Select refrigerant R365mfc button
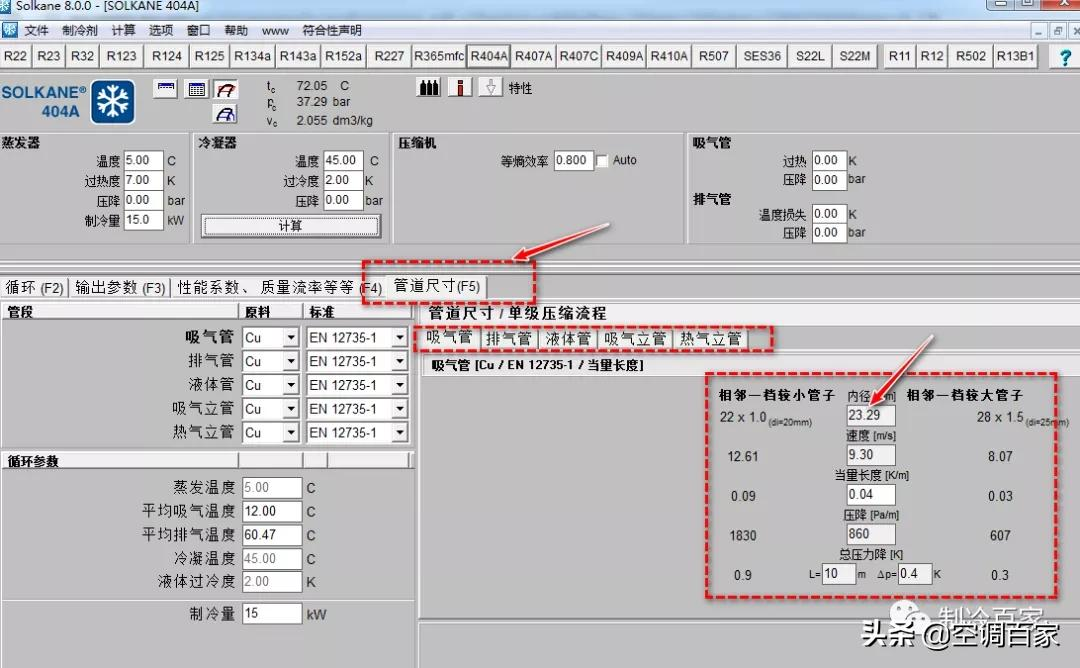 [439, 56]
